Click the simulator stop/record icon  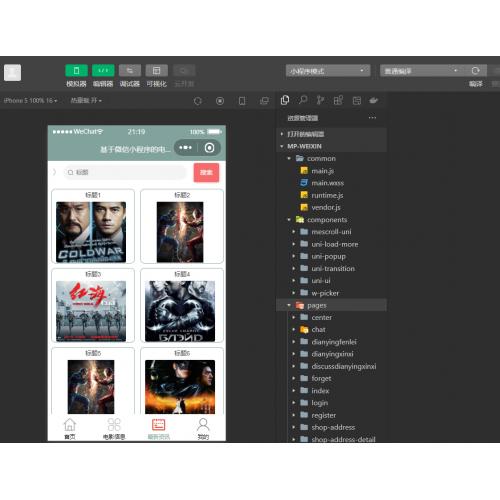coord(220,101)
